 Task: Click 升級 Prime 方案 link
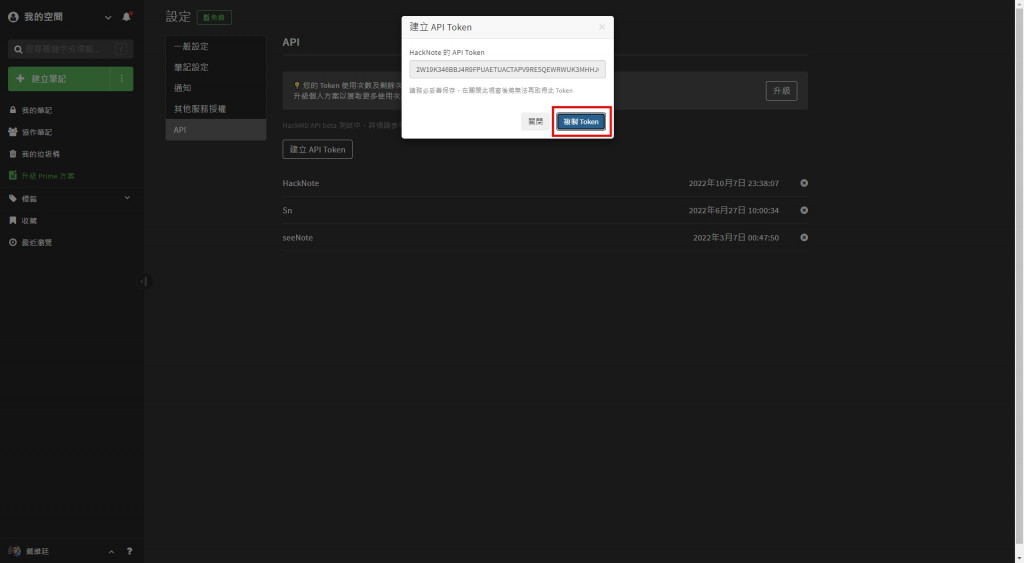[x=48, y=176]
